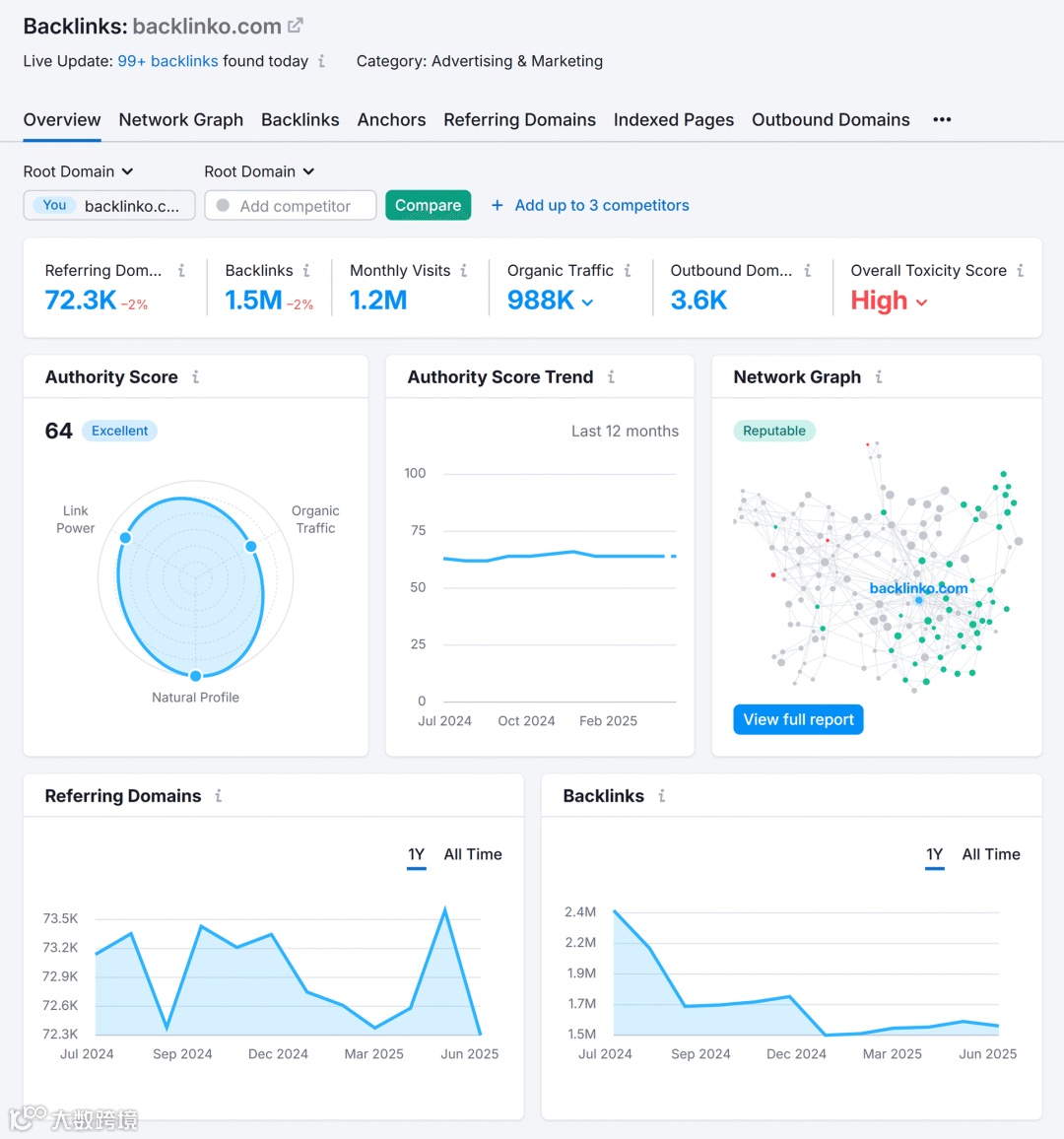Click 72.3K referring domains value
Image resolution: width=1064 pixels, height=1139 pixels.
pyautogui.click(x=81, y=300)
